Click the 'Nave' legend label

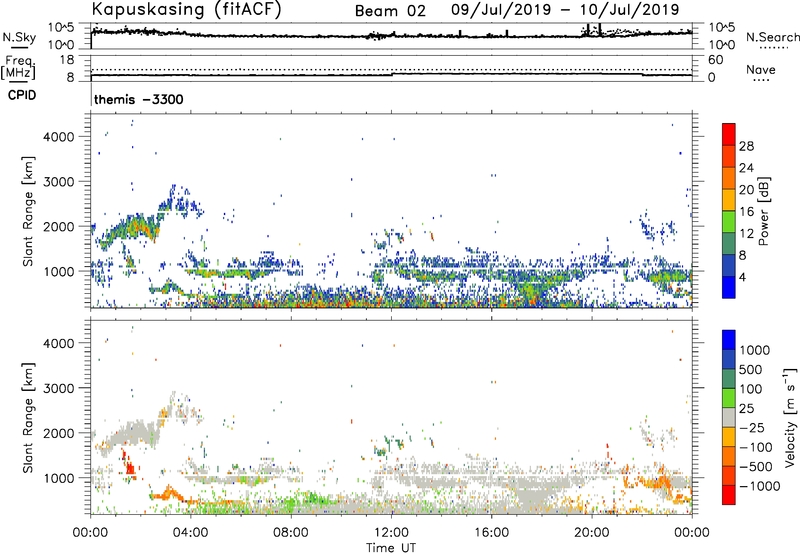pos(761,70)
